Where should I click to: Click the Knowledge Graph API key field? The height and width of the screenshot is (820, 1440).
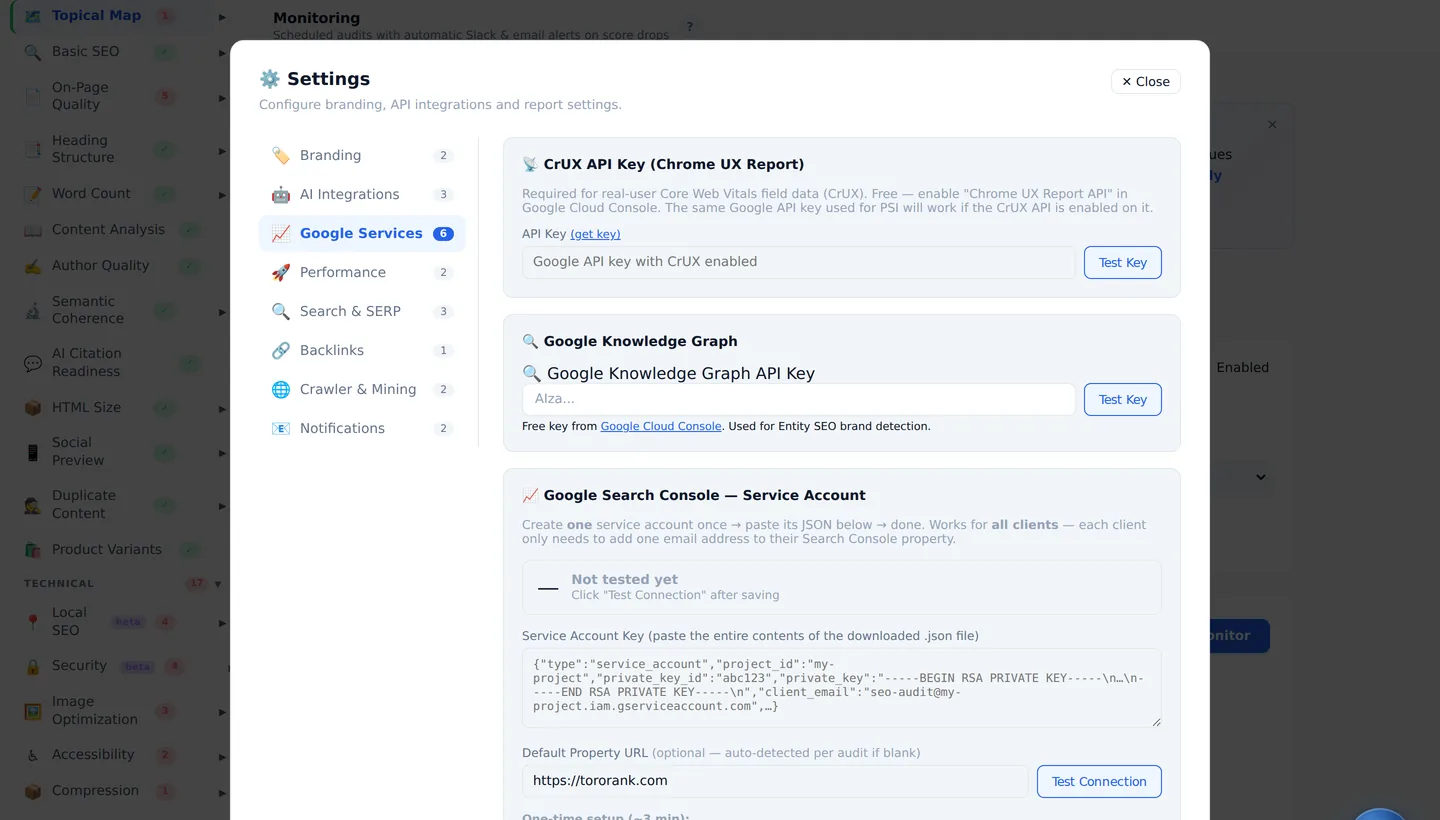[798, 399]
